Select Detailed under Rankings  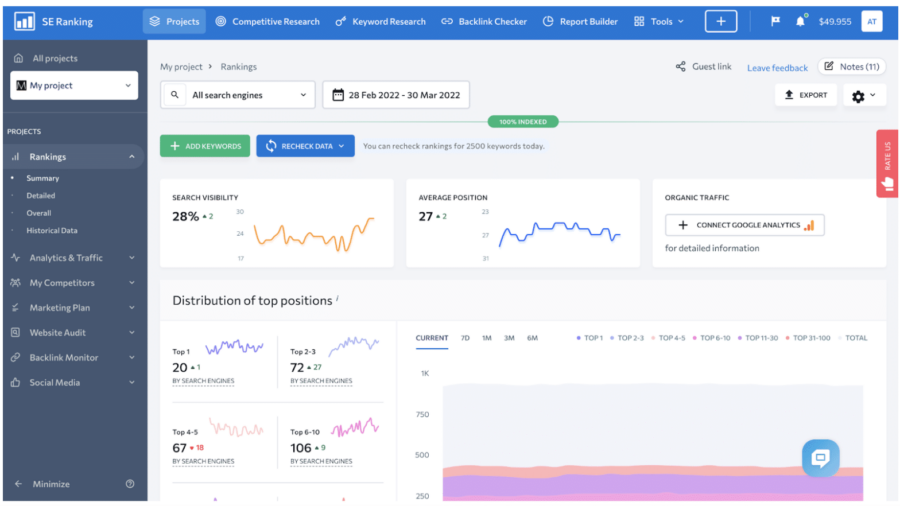(41, 196)
